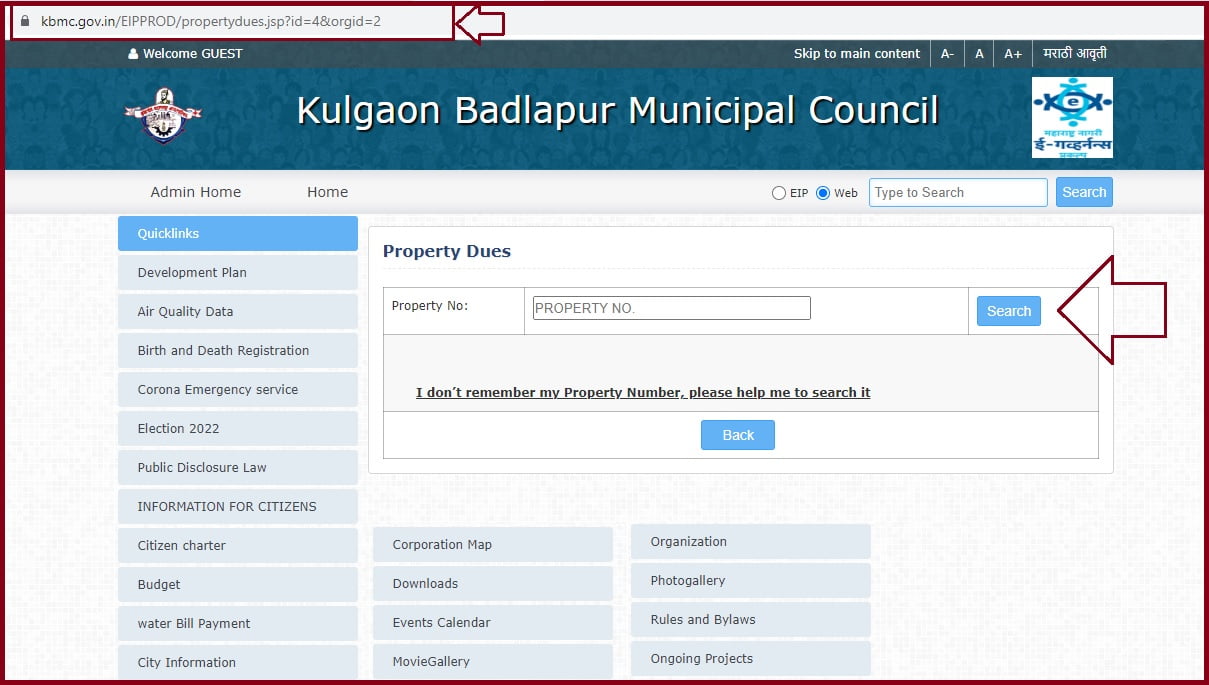Switch to Marathi version link

(x=1074, y=54)
